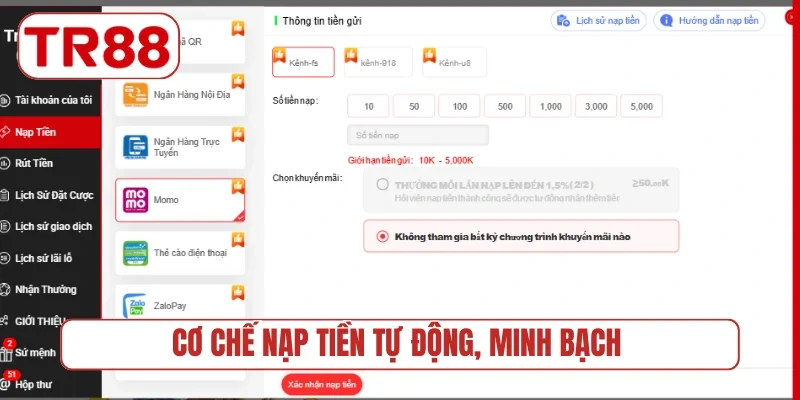Click the ZaloPay logo icon
Image resolution: width=800 pixels, height=400 pixels.
(135, 306)
